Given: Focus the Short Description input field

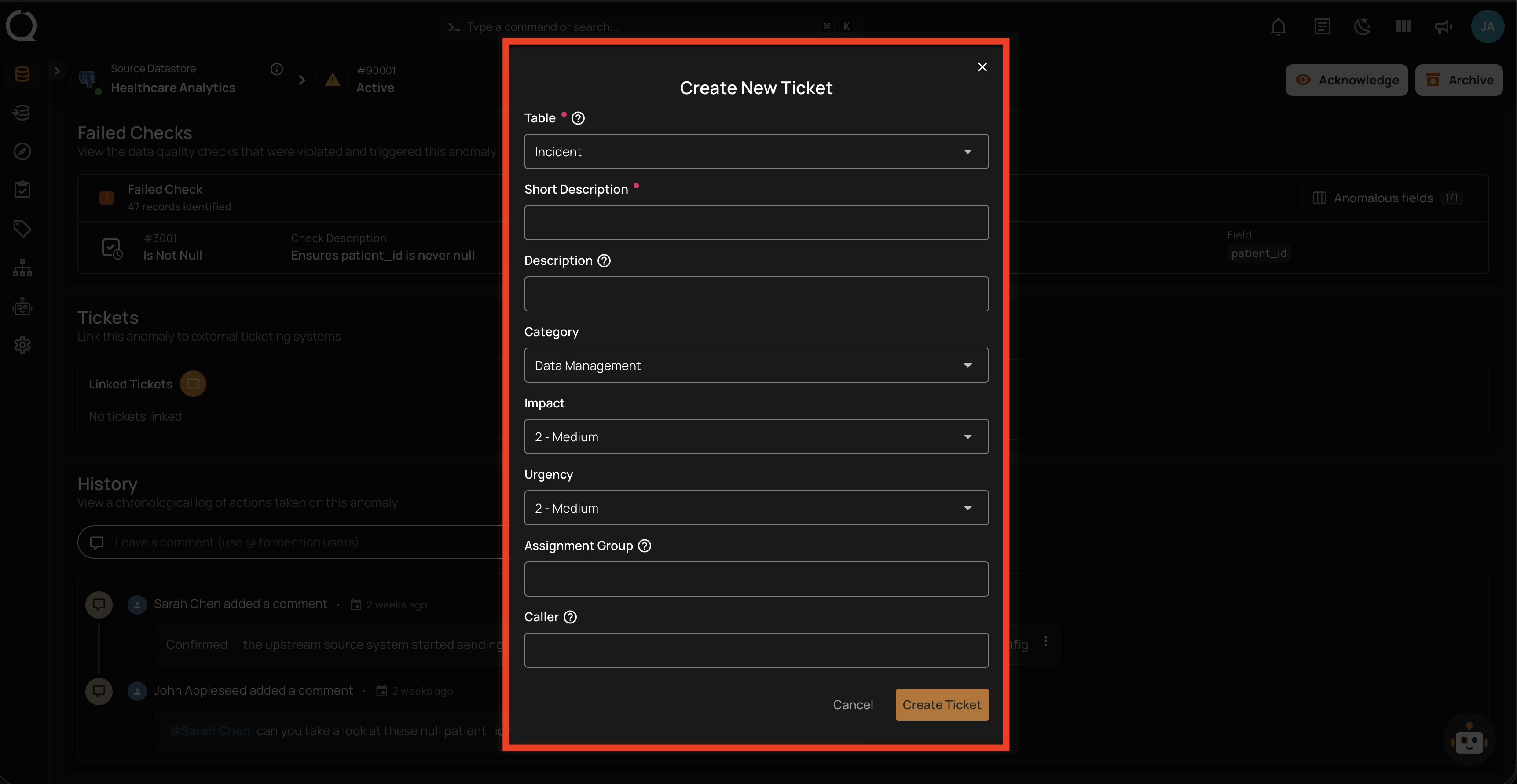Looking at the screenshot, I should pos(756,223).
